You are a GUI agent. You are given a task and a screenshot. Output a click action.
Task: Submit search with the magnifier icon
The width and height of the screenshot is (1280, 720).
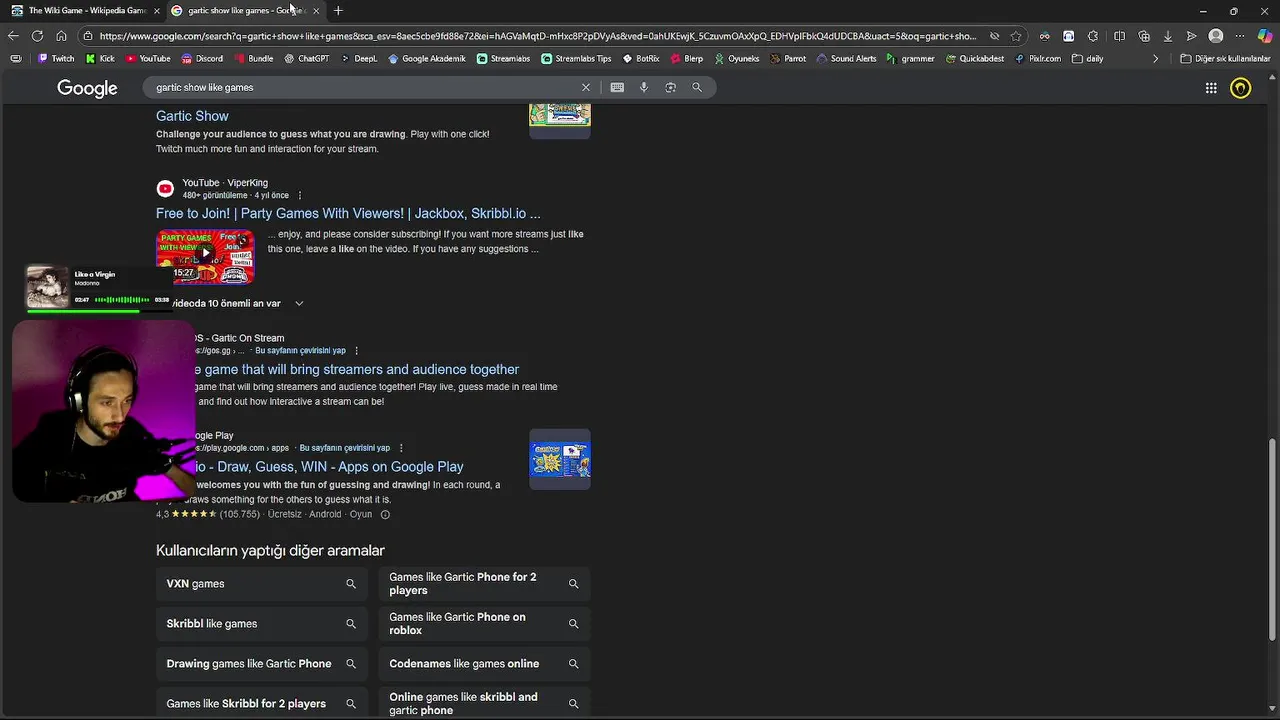coord(697,87)
